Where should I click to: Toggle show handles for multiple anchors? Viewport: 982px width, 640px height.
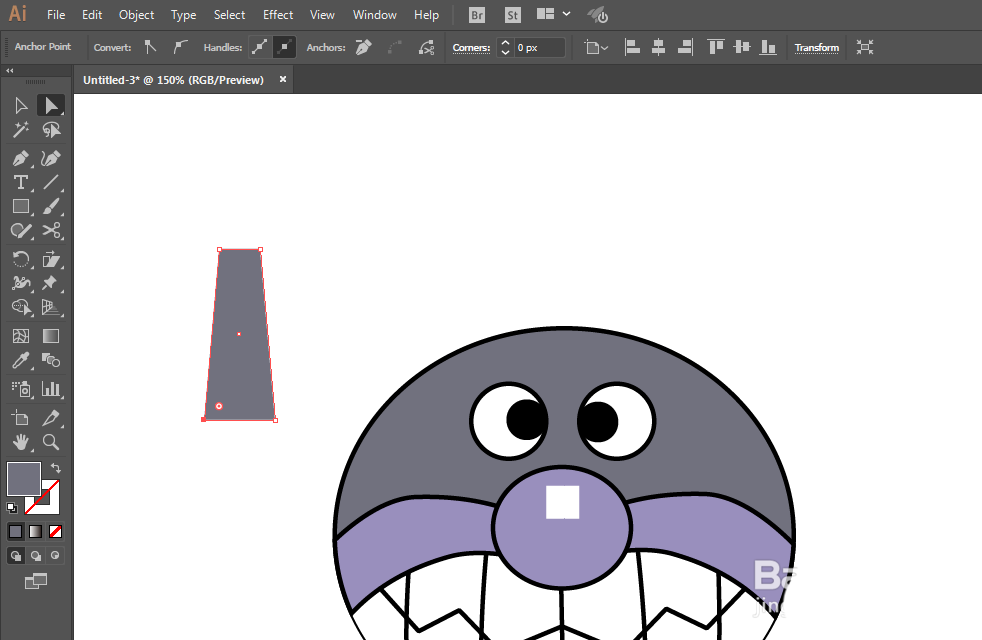[260, 47]
